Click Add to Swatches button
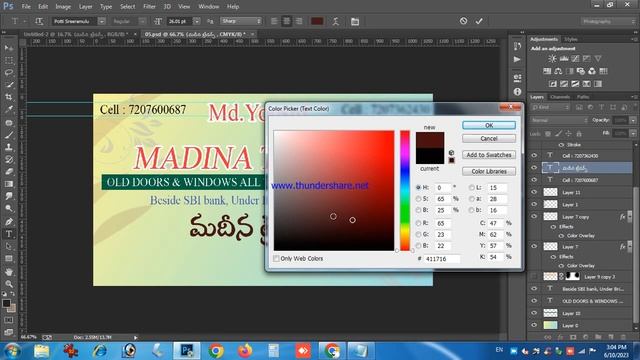640x360 pixels. point(489,155)
